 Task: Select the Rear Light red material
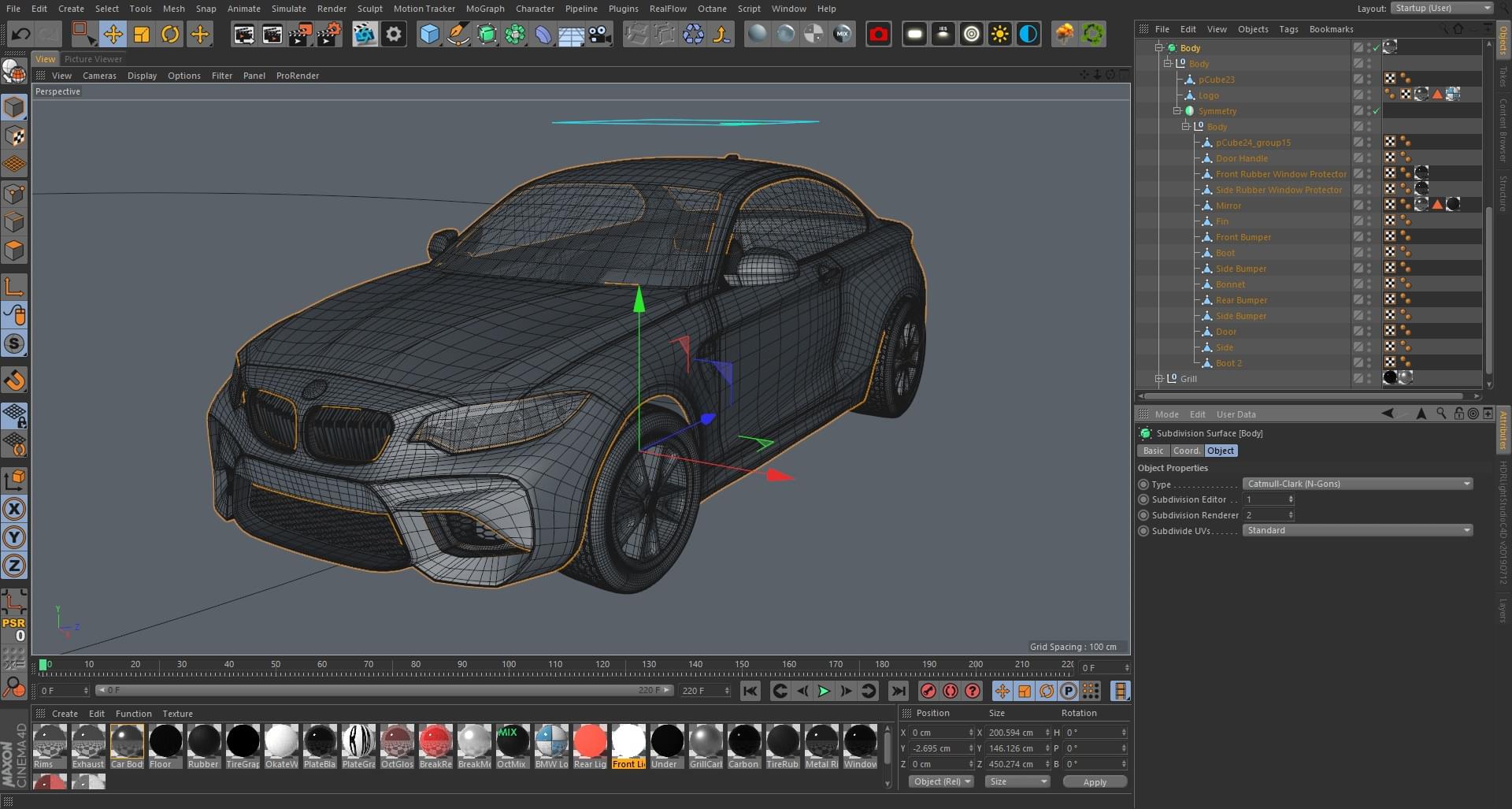point(590,746)
